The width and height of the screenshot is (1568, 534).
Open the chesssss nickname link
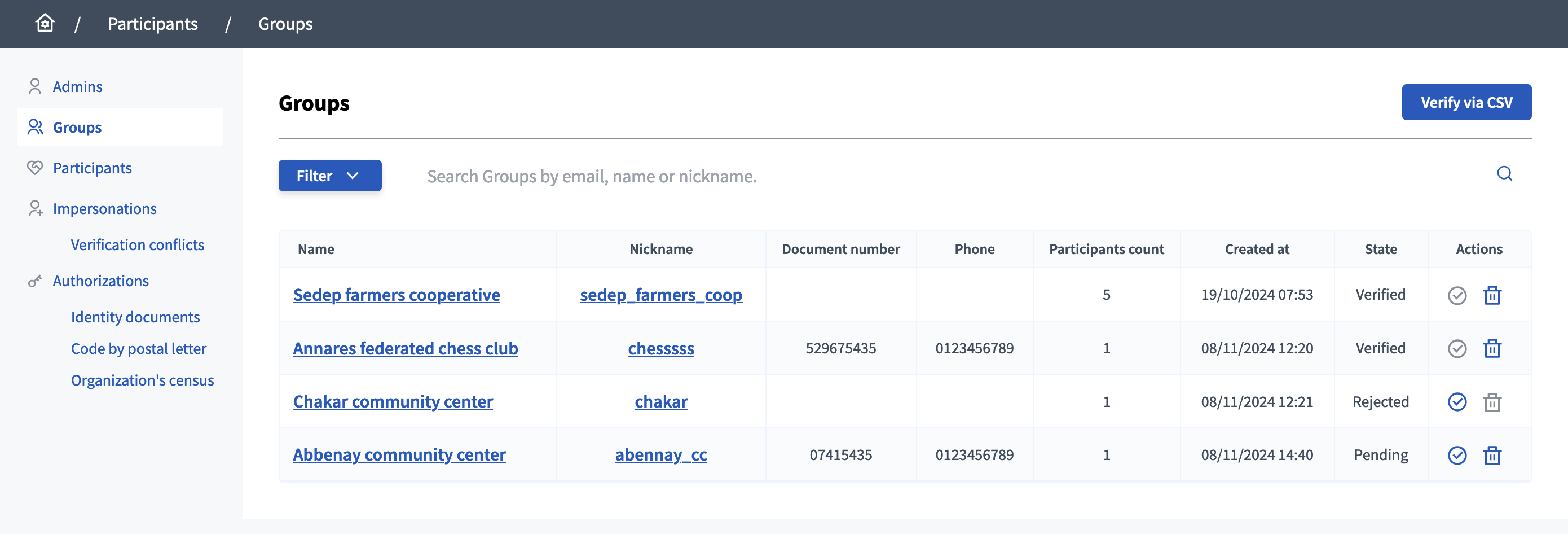pyautogui.click(x=661, y=348)
